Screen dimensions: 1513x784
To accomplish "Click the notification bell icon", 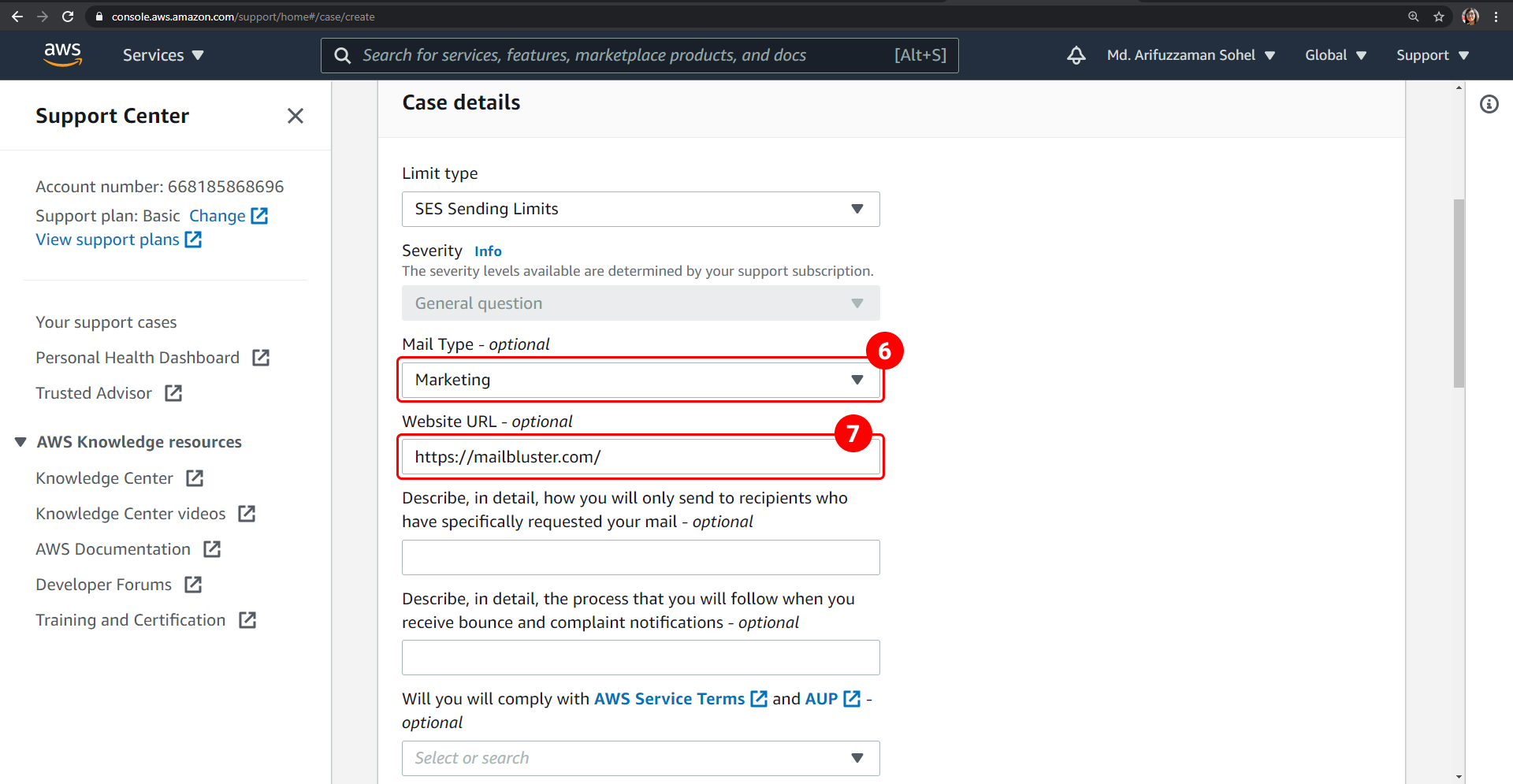I will (x=1076, y=55).
